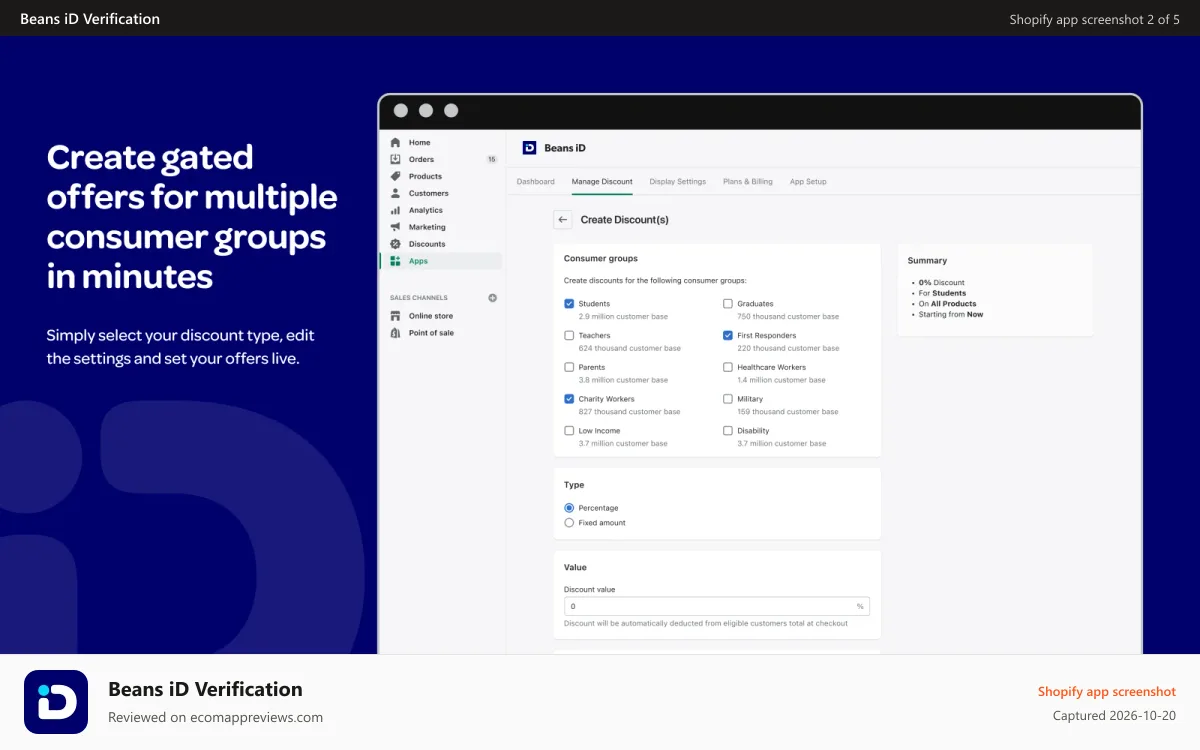Check the Healthcare Workers consumer group
Screen dimensions: 1200x750
coord(728,367)
